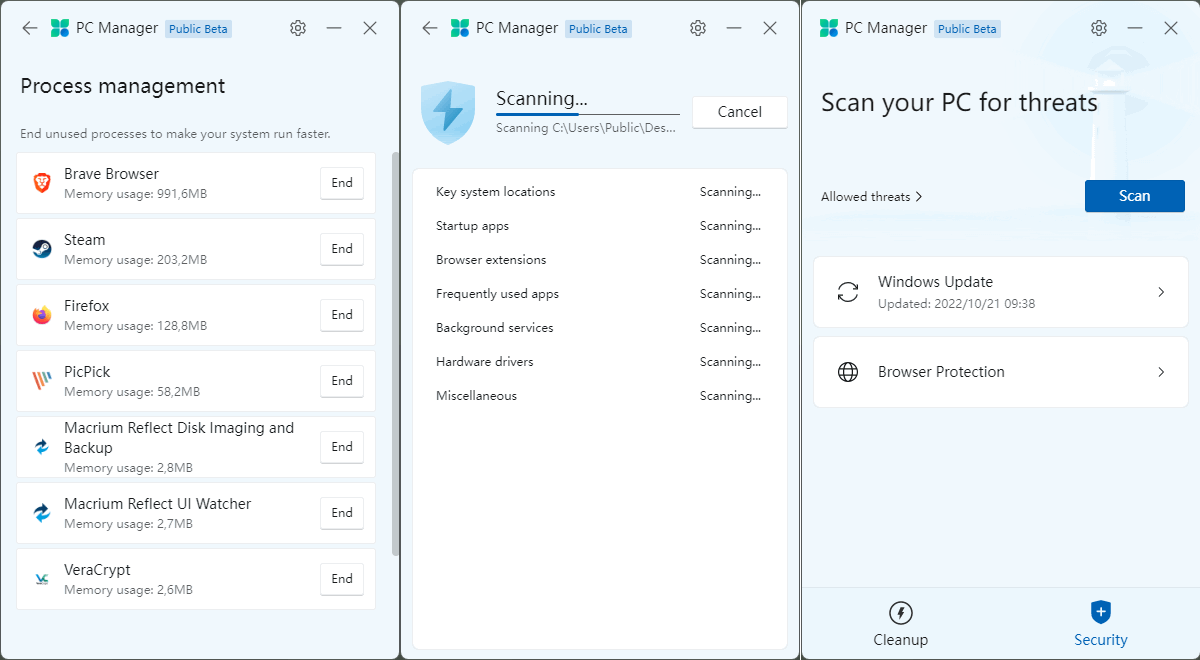Click the PicPick app icon
Image resolution: width=1200 pixels, height=660 pixels.
coord(42,381)
